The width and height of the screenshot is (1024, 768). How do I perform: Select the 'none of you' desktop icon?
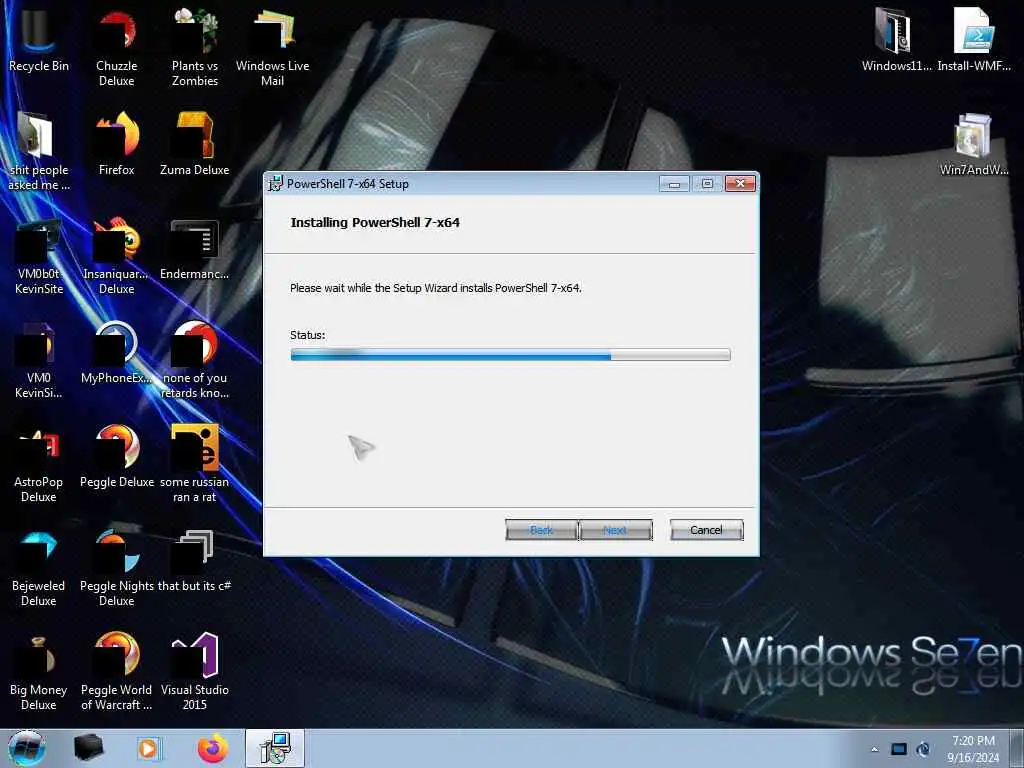pyautogui.click(x=195, y=359)
